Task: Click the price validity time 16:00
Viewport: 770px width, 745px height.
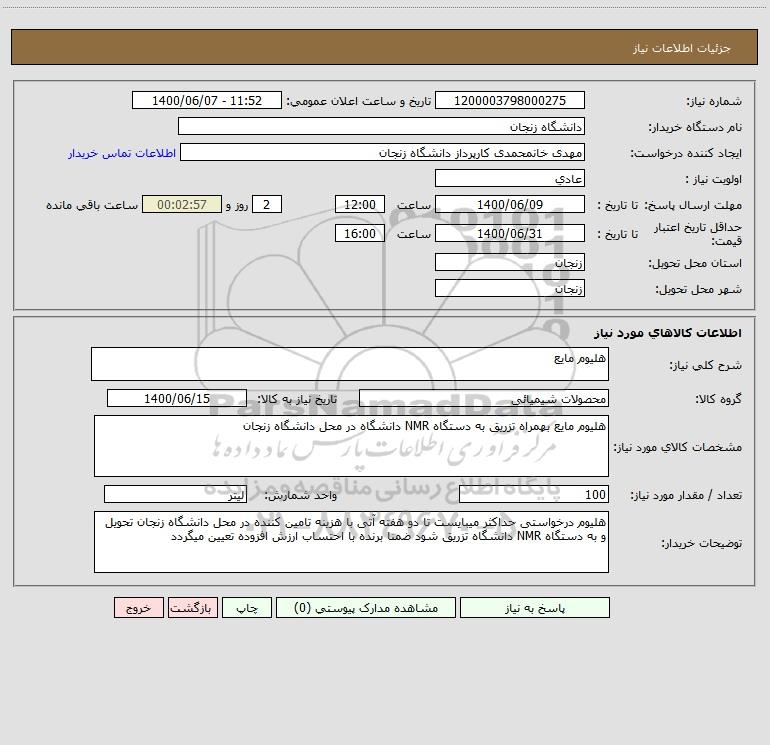Action: point(359,233)
